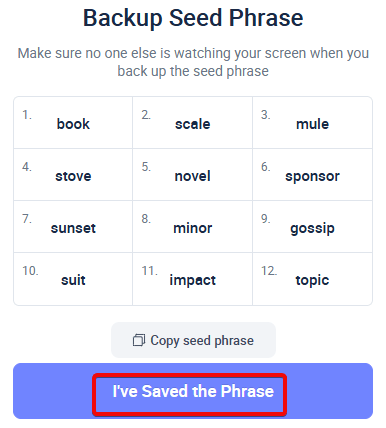Image resolution: width=386 pixels, height=428 pixels.
Task: Select the seed word 'gossip'
Action: pyautogui.click(x=312, y=229)
